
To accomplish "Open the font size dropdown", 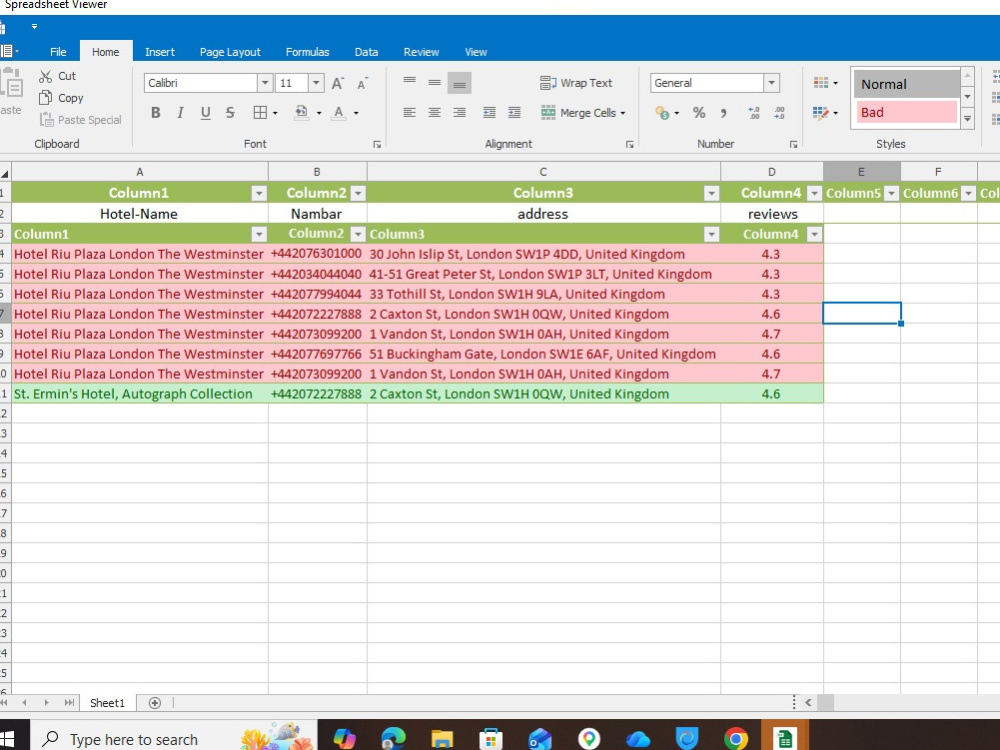I will coord(316,83).
